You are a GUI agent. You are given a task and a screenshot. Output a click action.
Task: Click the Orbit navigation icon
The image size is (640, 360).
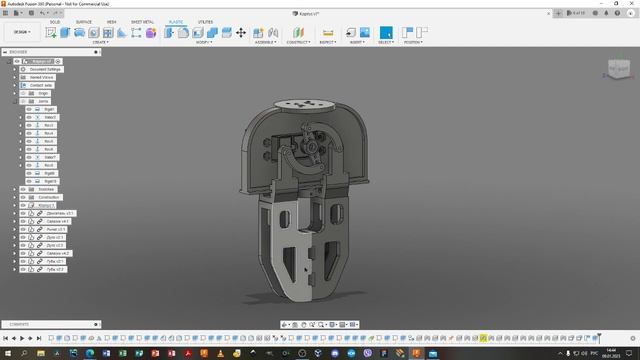(284, 324)
